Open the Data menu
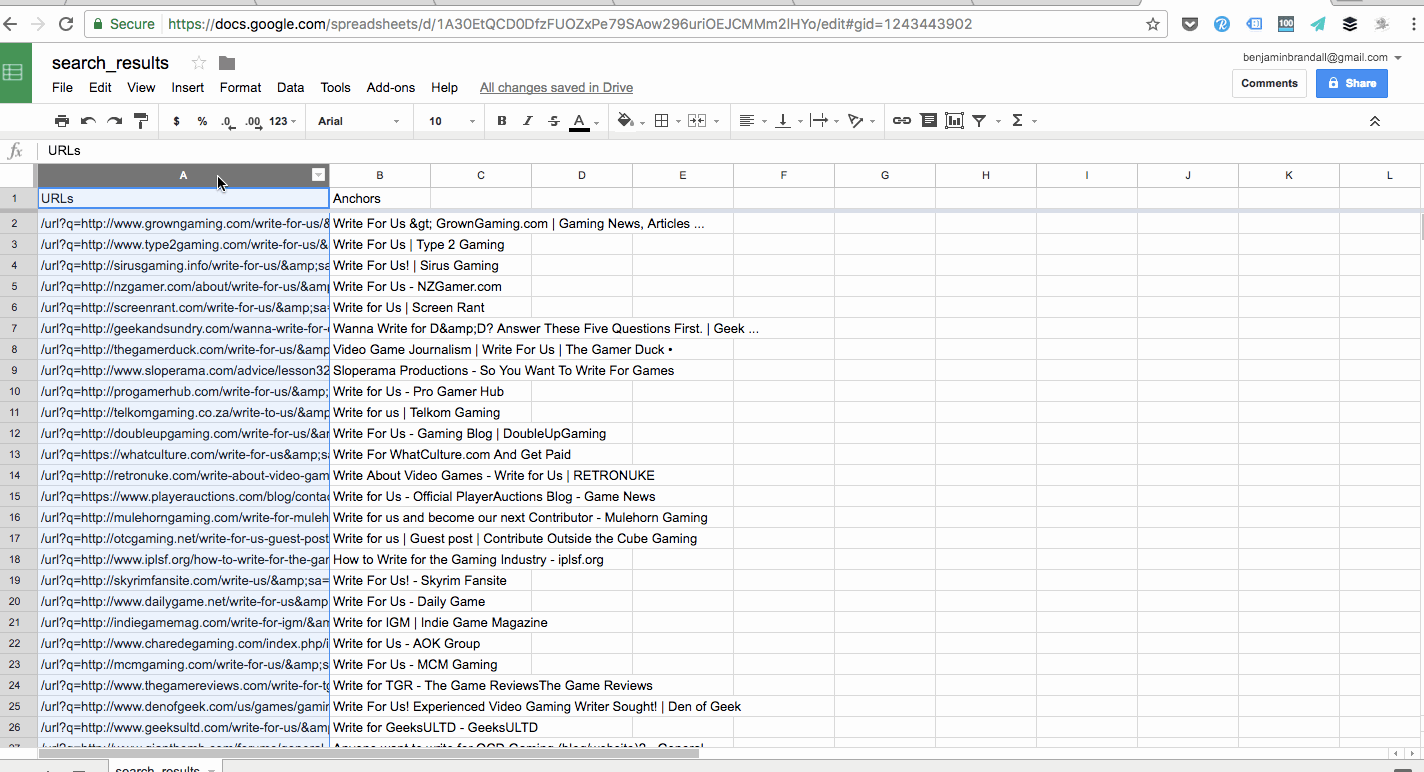 point(291,87)
